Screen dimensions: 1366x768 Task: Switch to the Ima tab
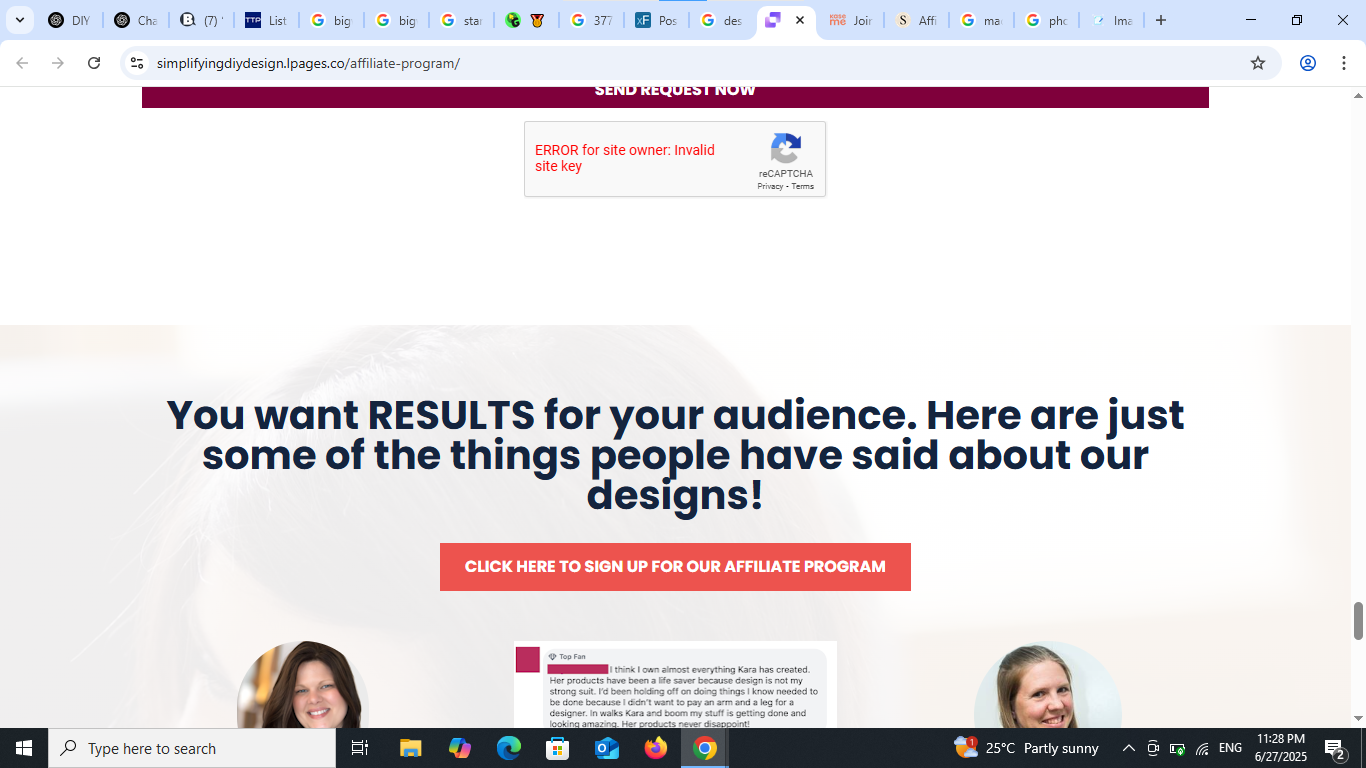(1111, 20)
